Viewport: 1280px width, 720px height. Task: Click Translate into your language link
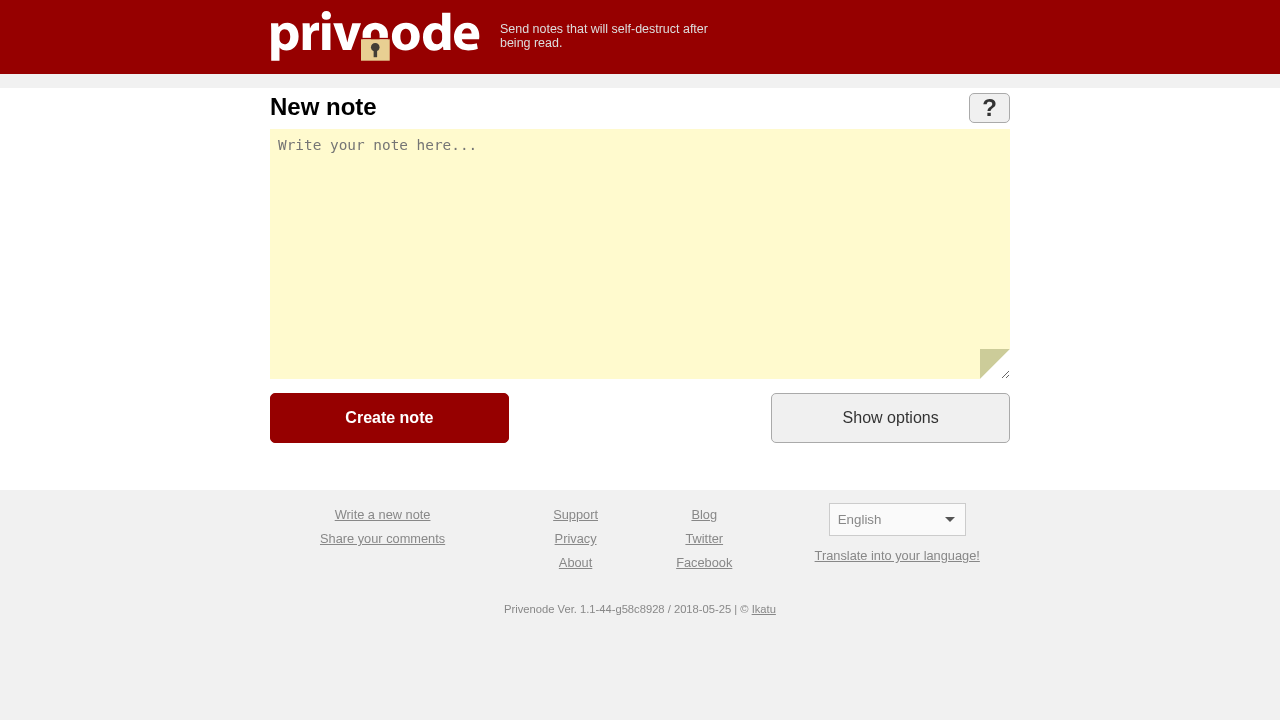click(896, 554)
